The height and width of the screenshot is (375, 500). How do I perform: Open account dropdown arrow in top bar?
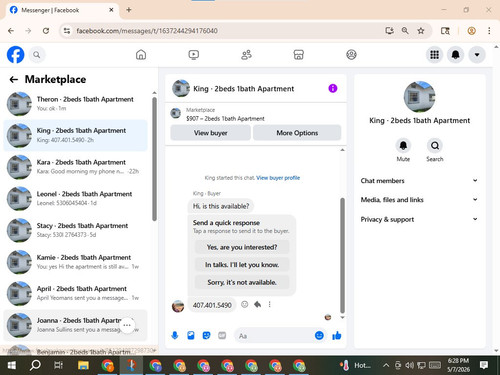tap(477, 55)
